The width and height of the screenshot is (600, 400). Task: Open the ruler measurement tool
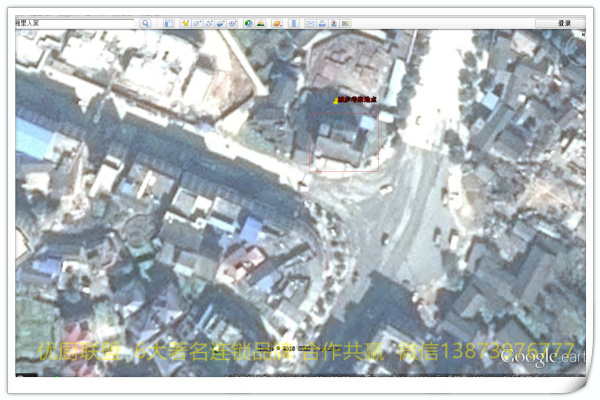294,23
